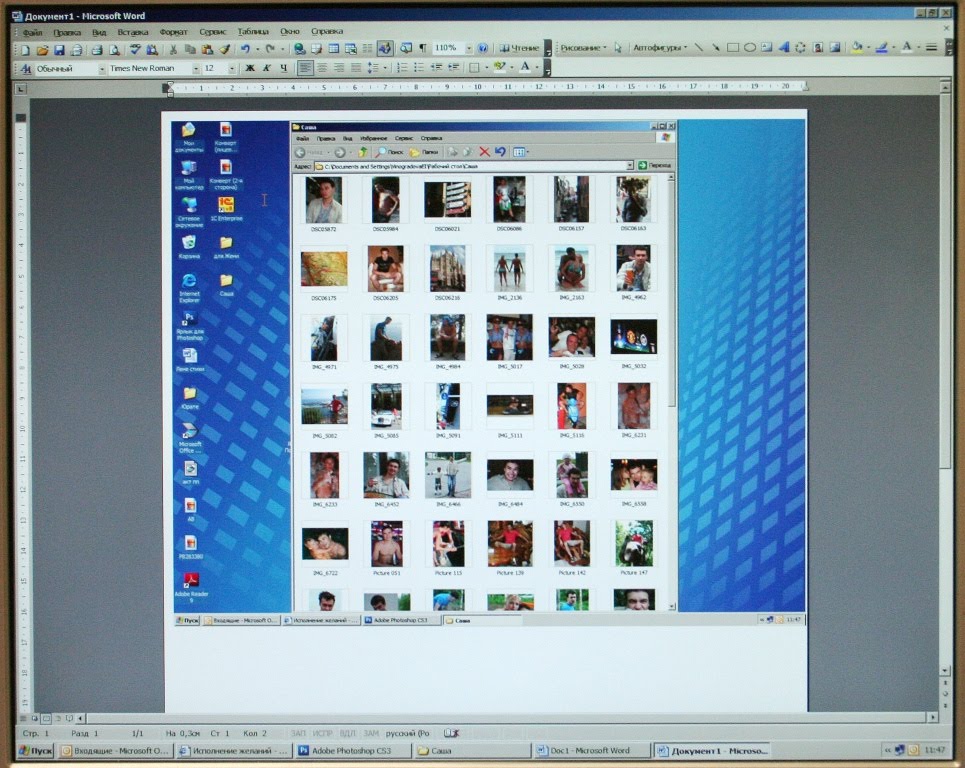This screenshot has width=965, height=768.
Task: Toggle Underline formatting (Ч)
Action: coord(284,68)
